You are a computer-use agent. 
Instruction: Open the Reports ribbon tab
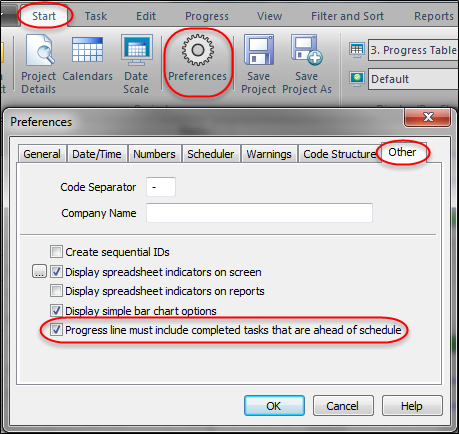(x=434, y=16)
